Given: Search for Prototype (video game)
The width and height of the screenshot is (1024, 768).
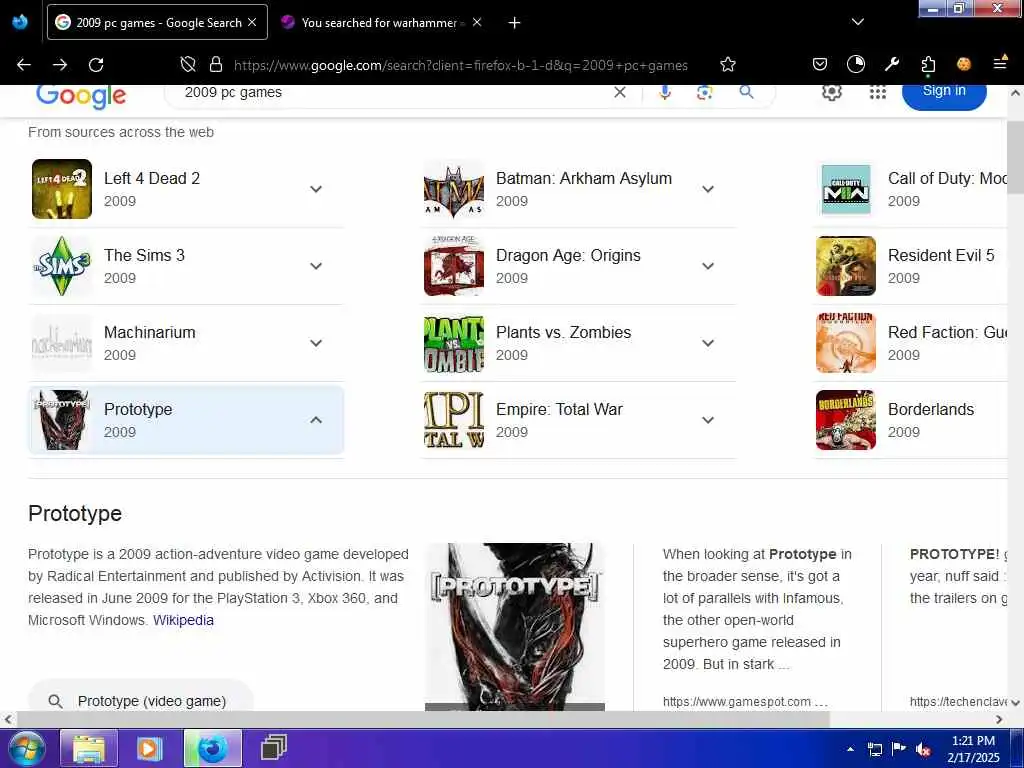Looking at the screenshot, I should pyautogui.click(x=140, y=700).
